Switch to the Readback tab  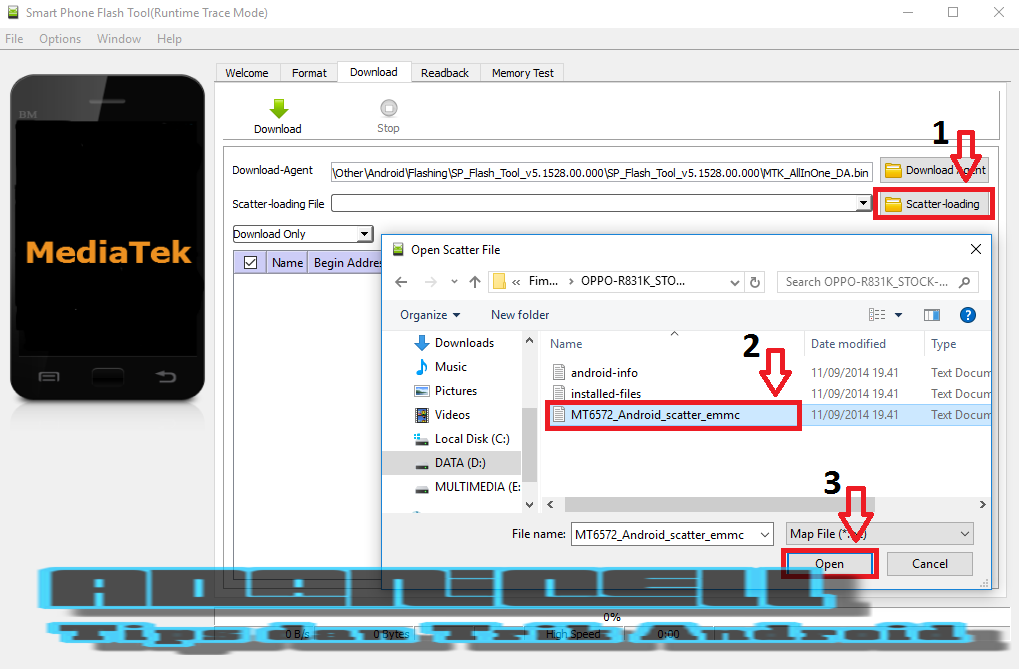click(445, 73)
